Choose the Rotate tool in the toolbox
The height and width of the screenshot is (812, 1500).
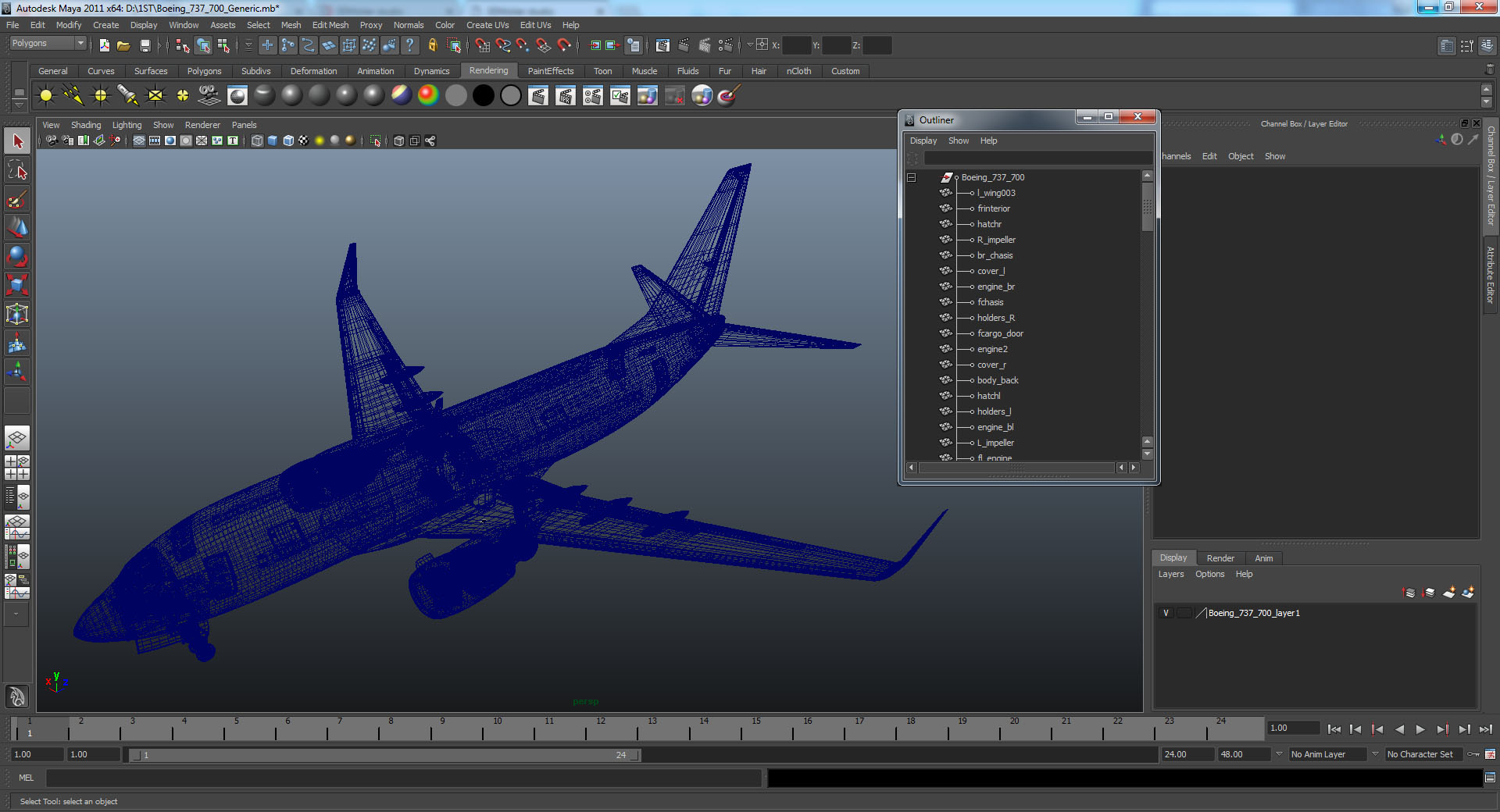click(x=17, y=256)
